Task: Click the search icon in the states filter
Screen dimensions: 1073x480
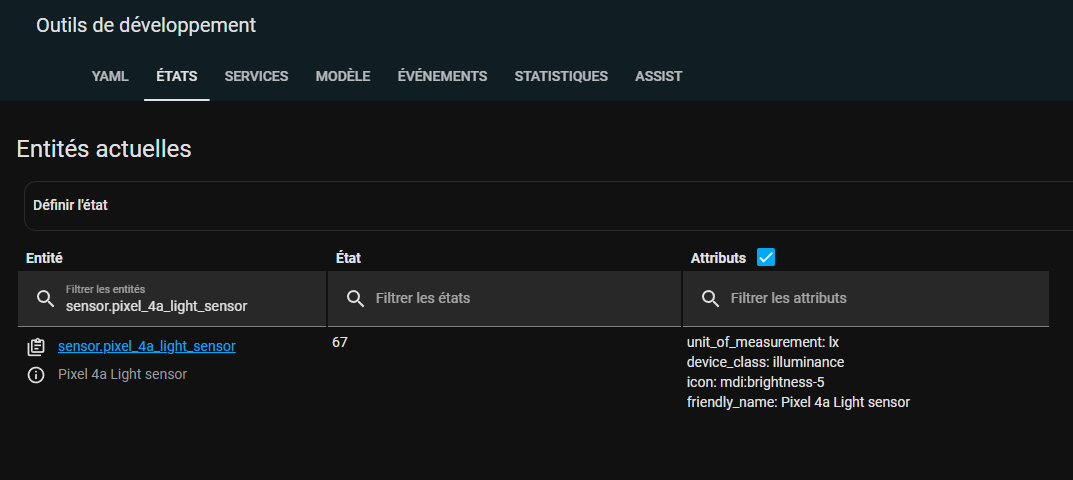Action: point(355,299)
